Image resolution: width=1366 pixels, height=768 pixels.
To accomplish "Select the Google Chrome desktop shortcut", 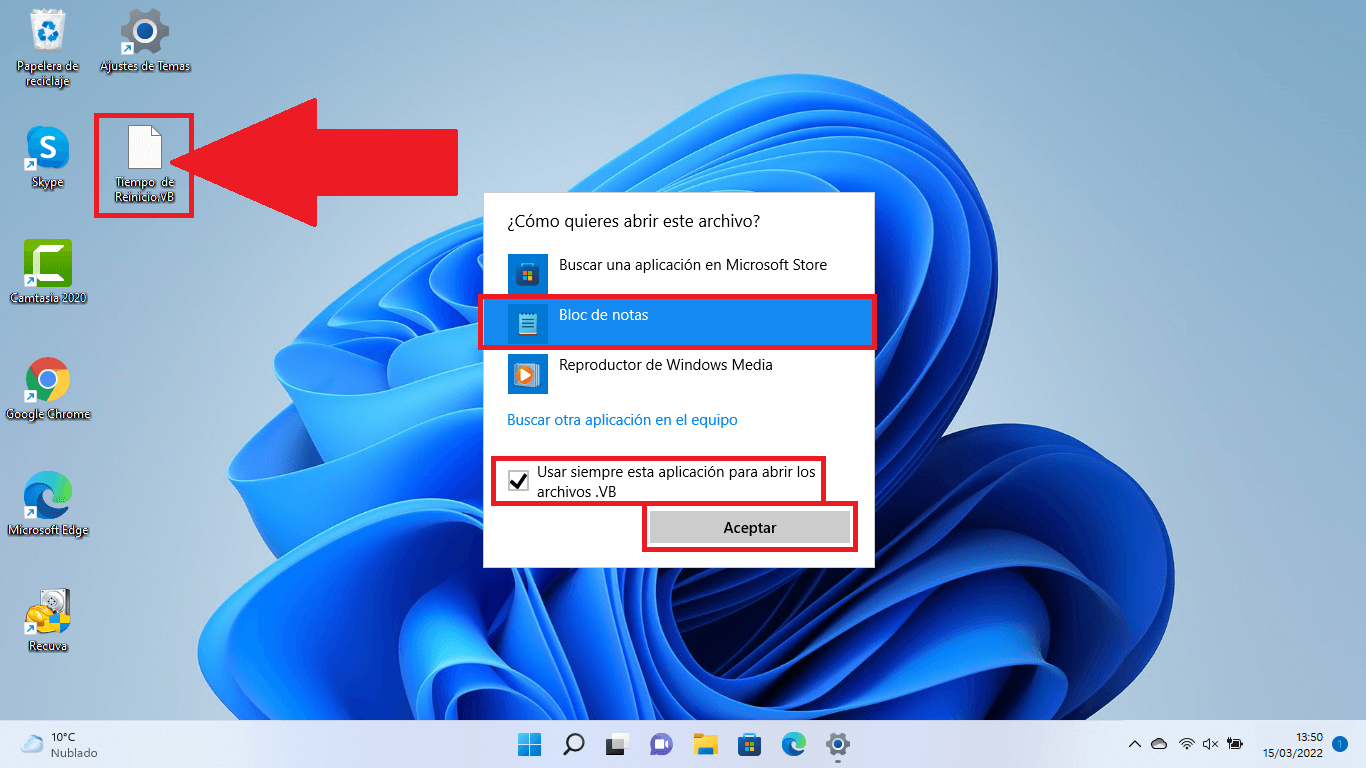I will (47, 389).
